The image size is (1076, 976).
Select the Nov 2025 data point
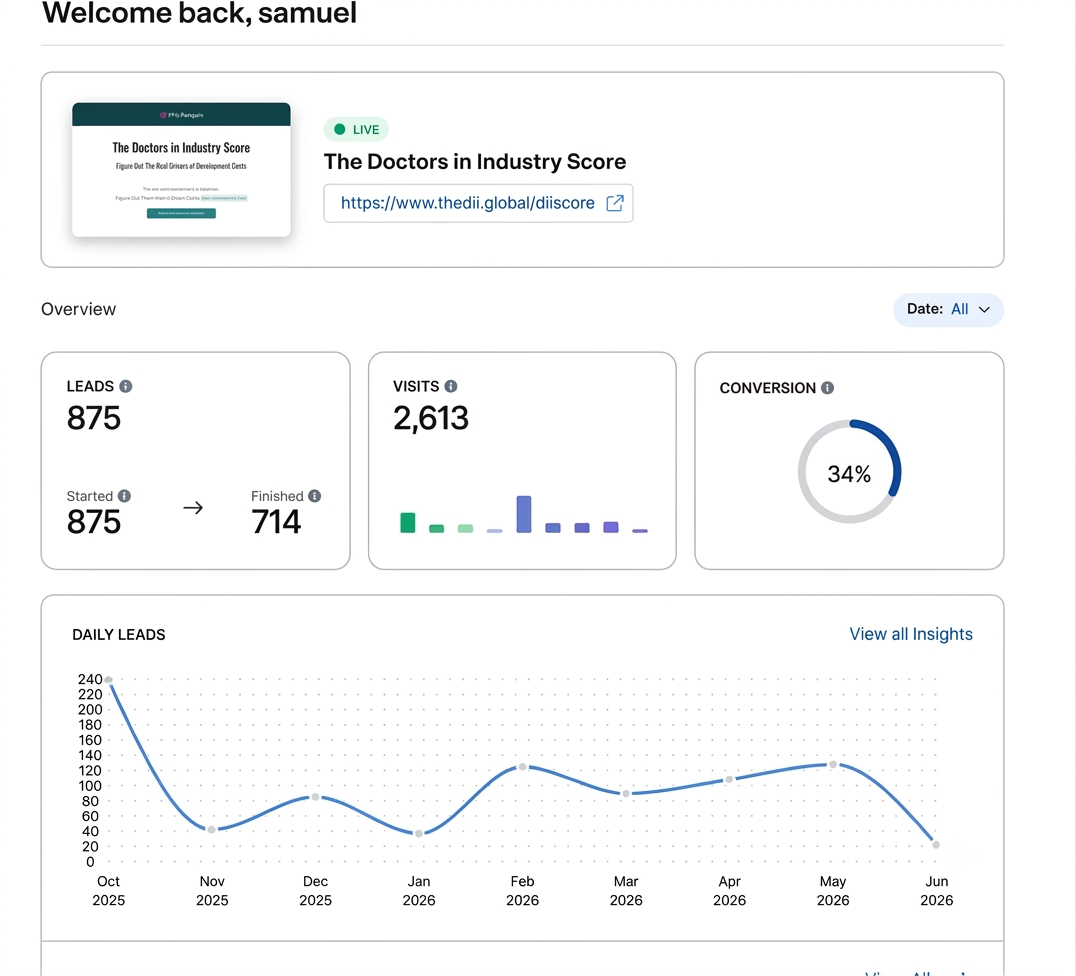click(x=212, y=830)
